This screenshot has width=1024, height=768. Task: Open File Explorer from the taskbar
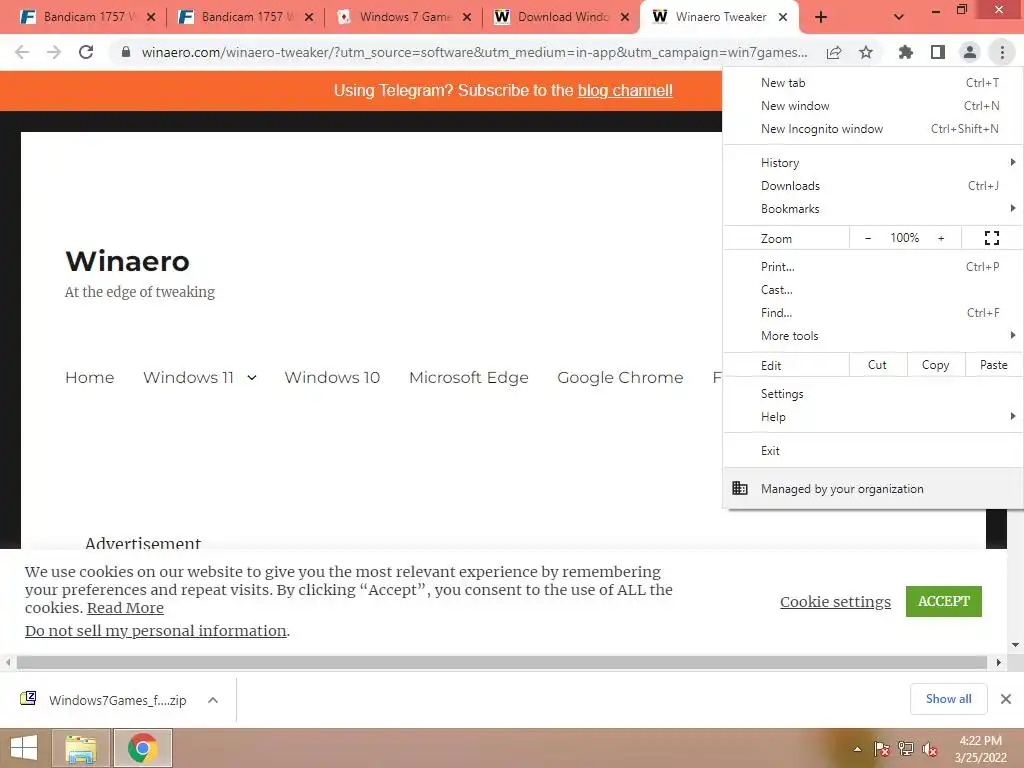tap(81, 748)
